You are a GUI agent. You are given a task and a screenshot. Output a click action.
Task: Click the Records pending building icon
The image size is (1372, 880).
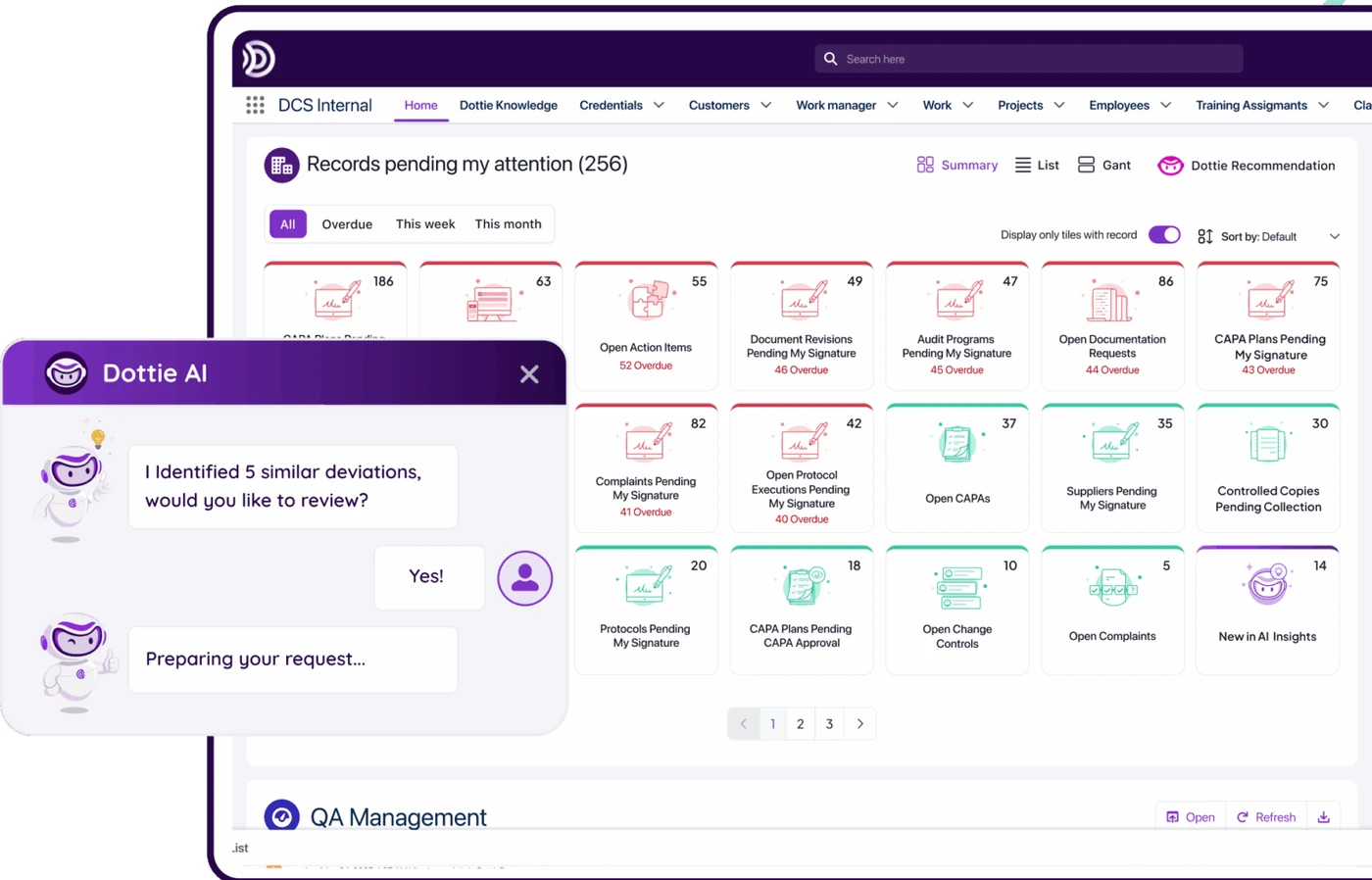(281, 166)
